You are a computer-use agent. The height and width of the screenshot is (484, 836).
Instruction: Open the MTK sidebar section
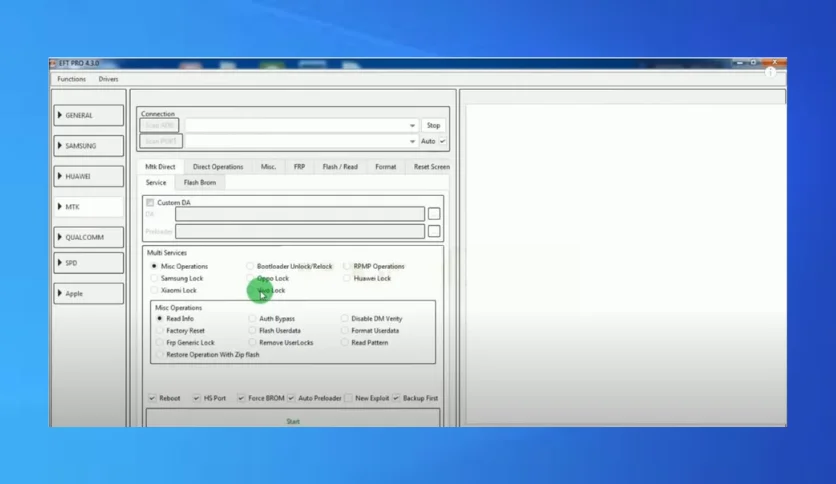89,206
